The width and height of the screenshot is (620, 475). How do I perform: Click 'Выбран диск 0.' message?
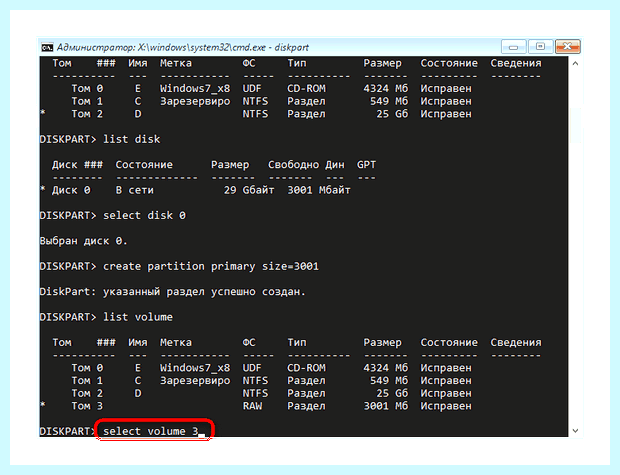point(83,241)
